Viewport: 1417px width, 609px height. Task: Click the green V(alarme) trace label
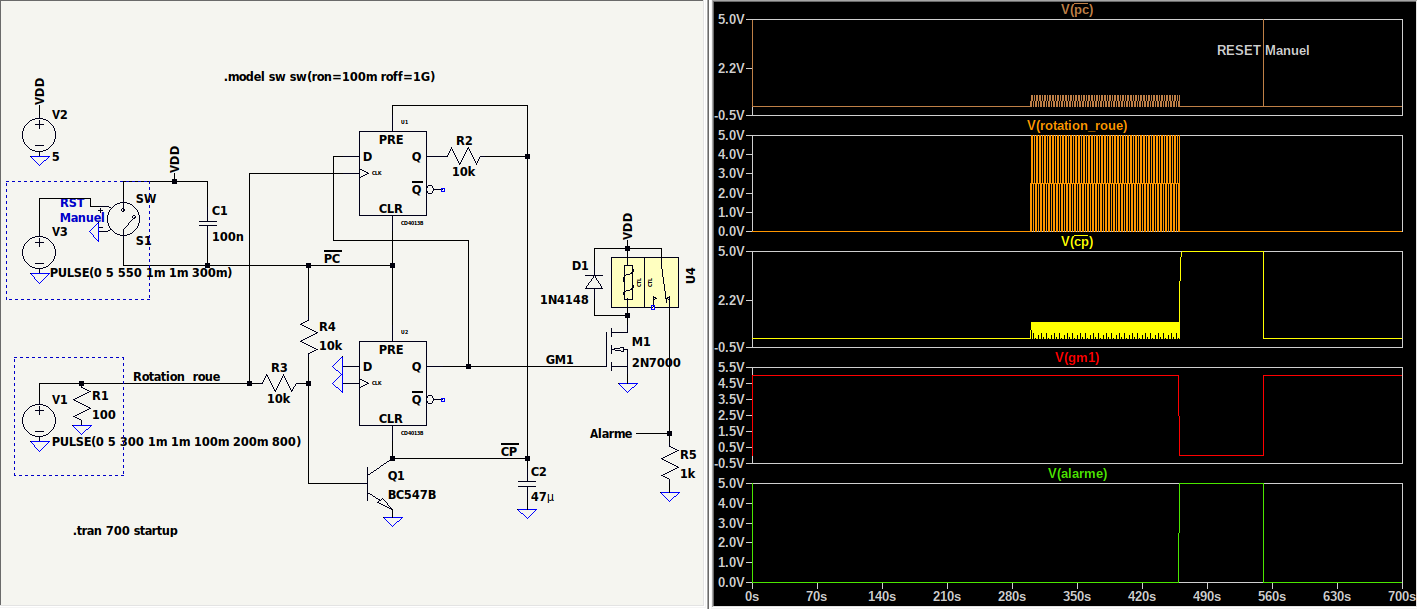point(1077,473)
